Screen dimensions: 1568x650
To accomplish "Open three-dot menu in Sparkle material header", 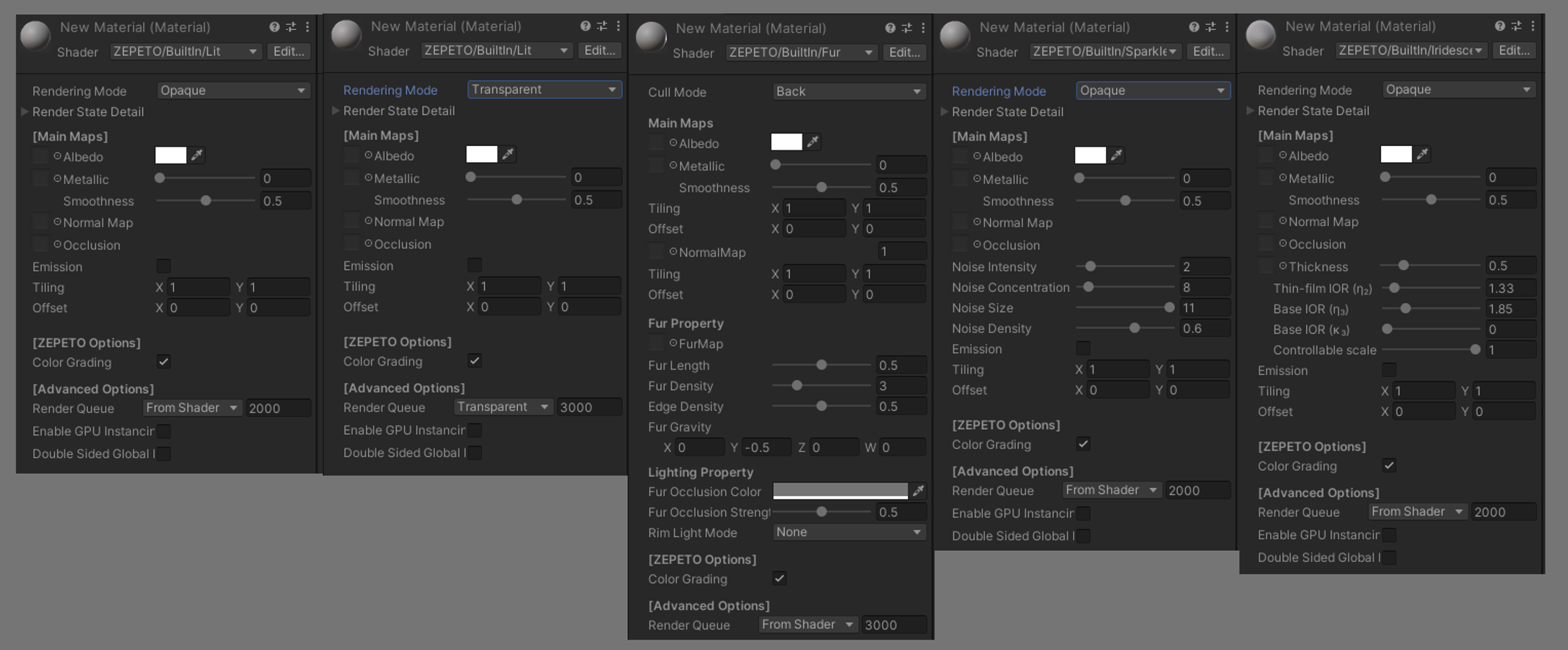I will (1227, 27).
